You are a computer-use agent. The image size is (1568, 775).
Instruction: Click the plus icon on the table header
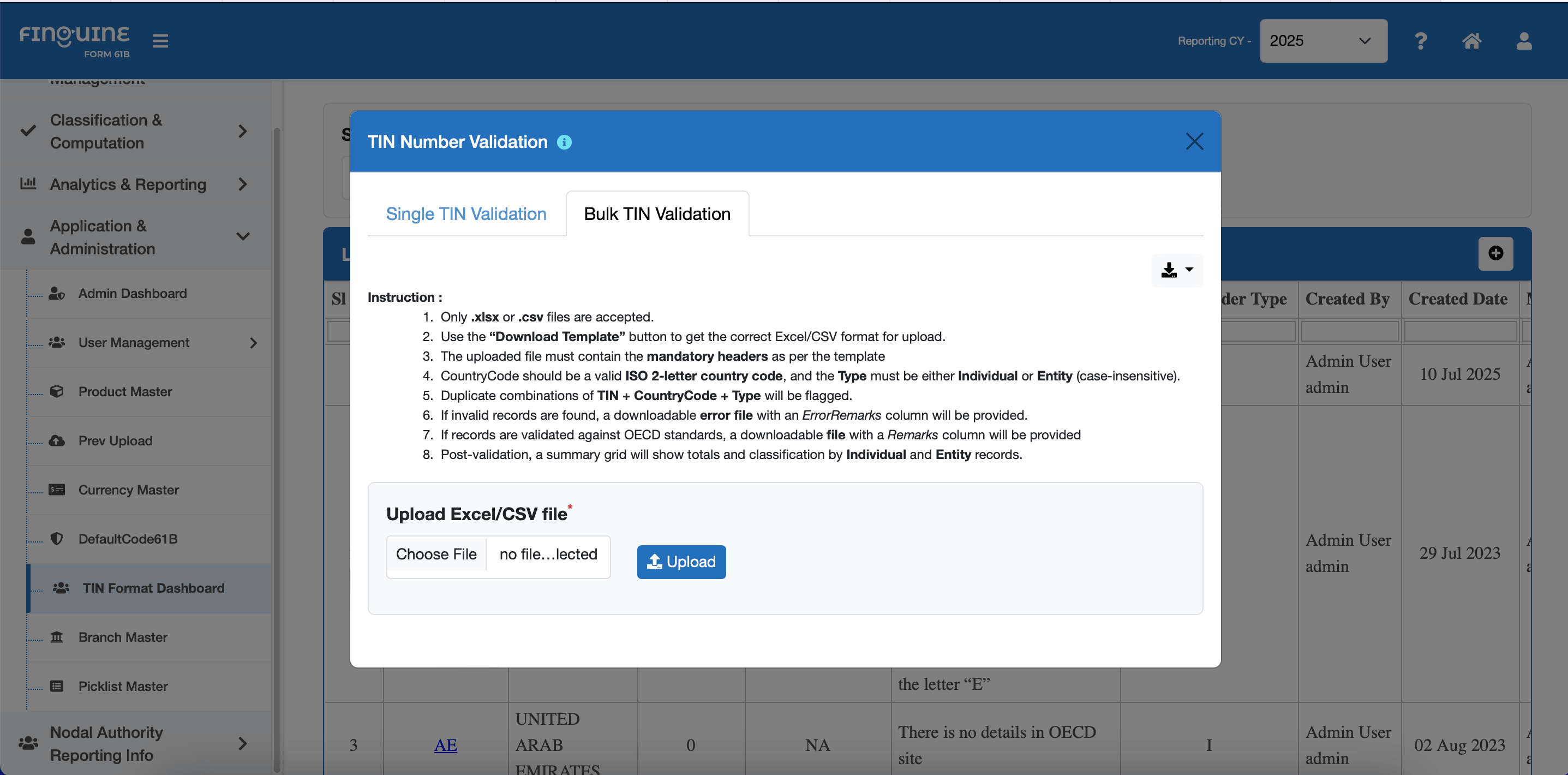[x=1496, y=253]
